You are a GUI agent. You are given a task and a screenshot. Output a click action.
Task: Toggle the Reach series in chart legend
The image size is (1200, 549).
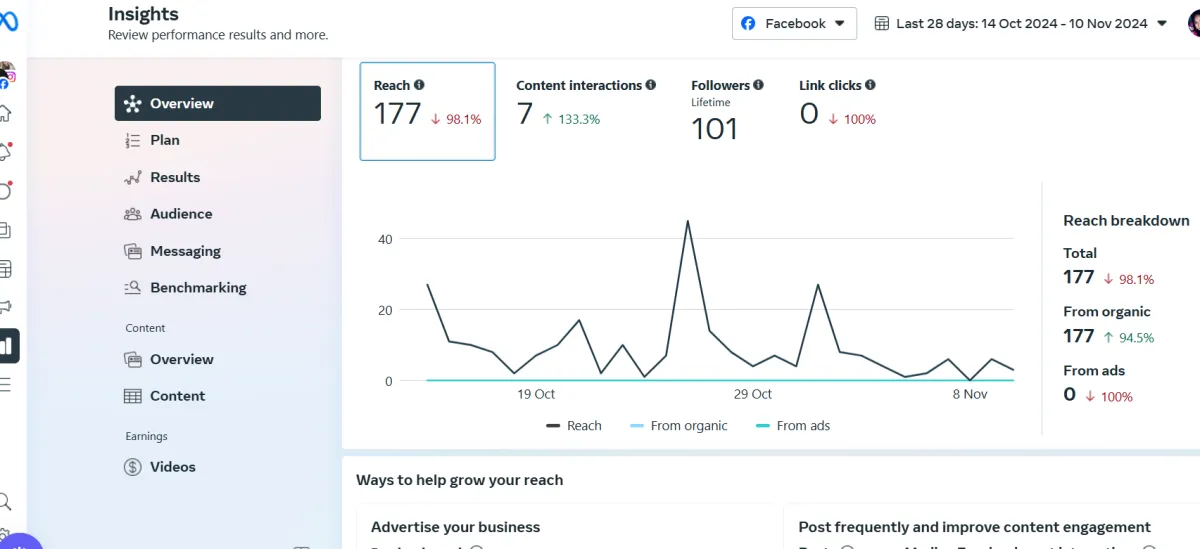point(574,426)
